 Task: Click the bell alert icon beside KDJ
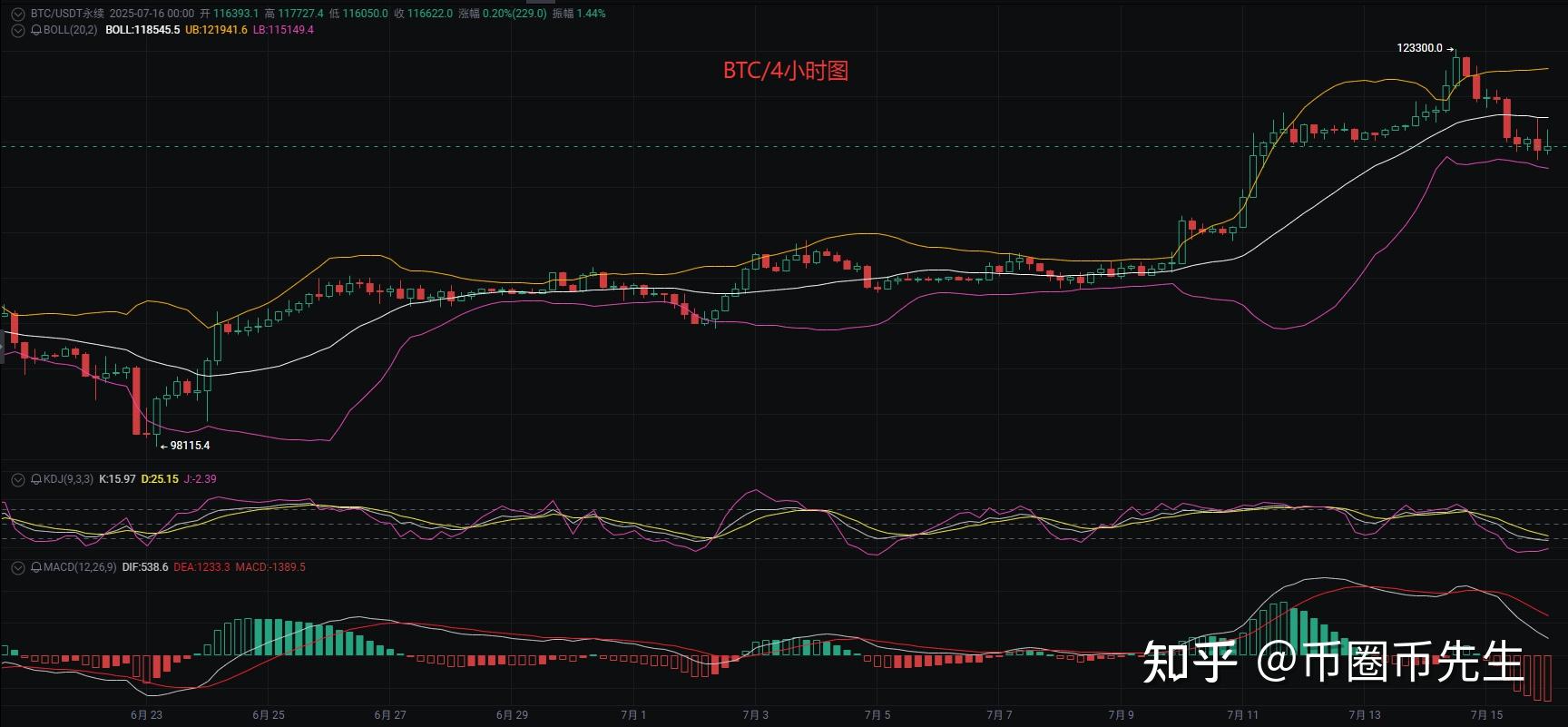[36, 479]
